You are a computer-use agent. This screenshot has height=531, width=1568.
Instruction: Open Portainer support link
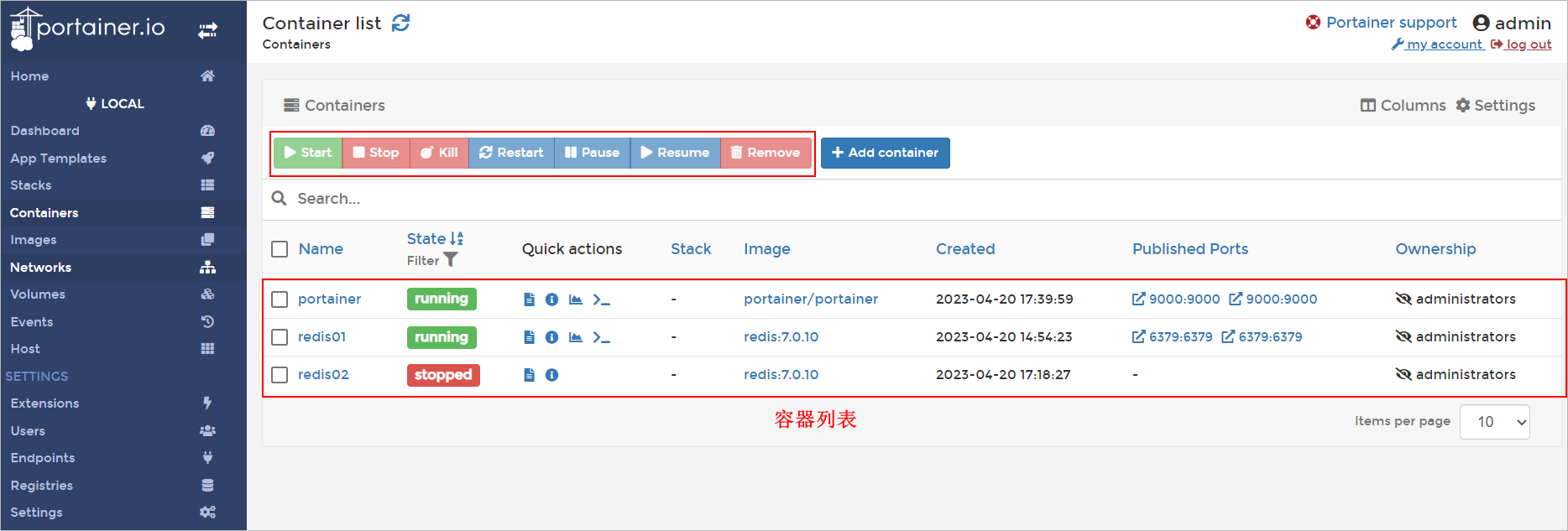[x=1382, y=23]
